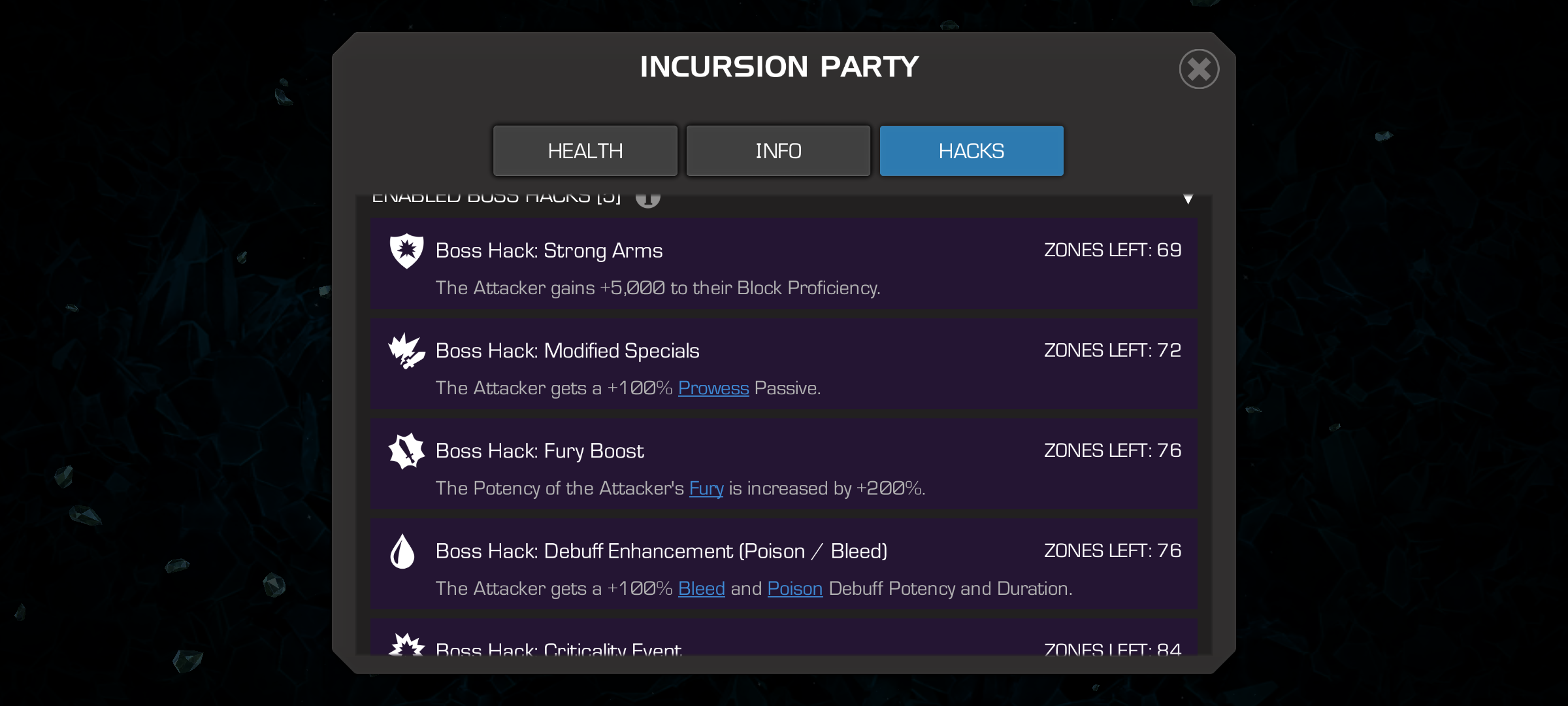Switch to the Health tab
The width and height of the screenshot is (1568, 706).
(585, 151)
